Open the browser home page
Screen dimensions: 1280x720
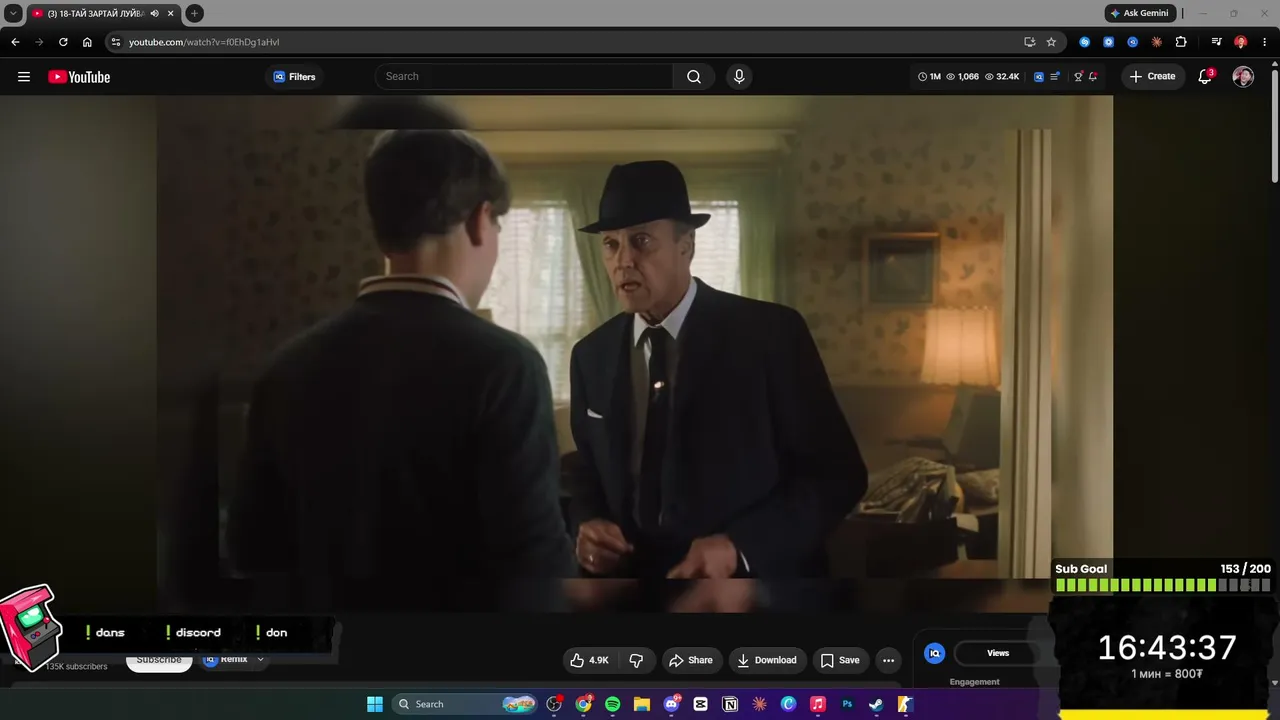tap(87, 42)
